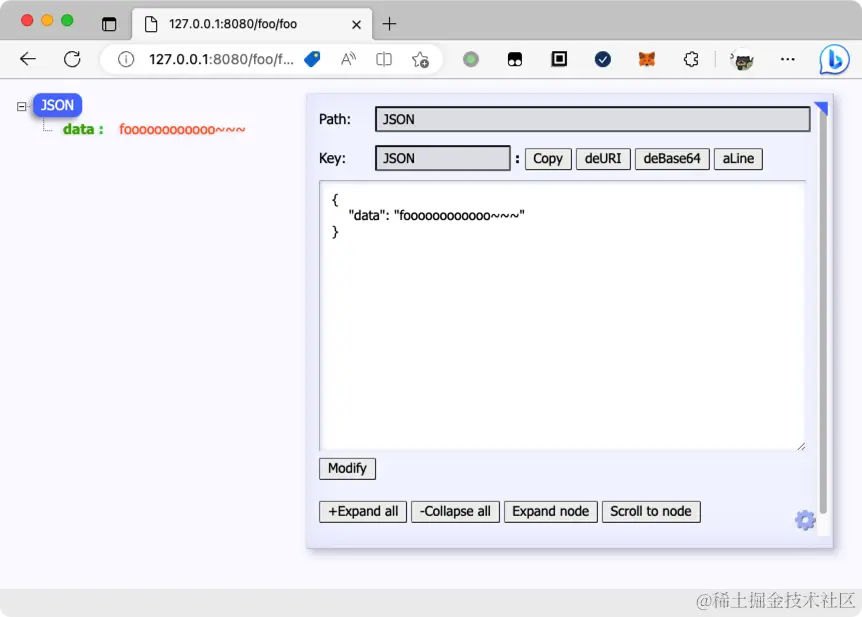
Task: Click inside the JSON content textarea
Action: coord(562,316)
